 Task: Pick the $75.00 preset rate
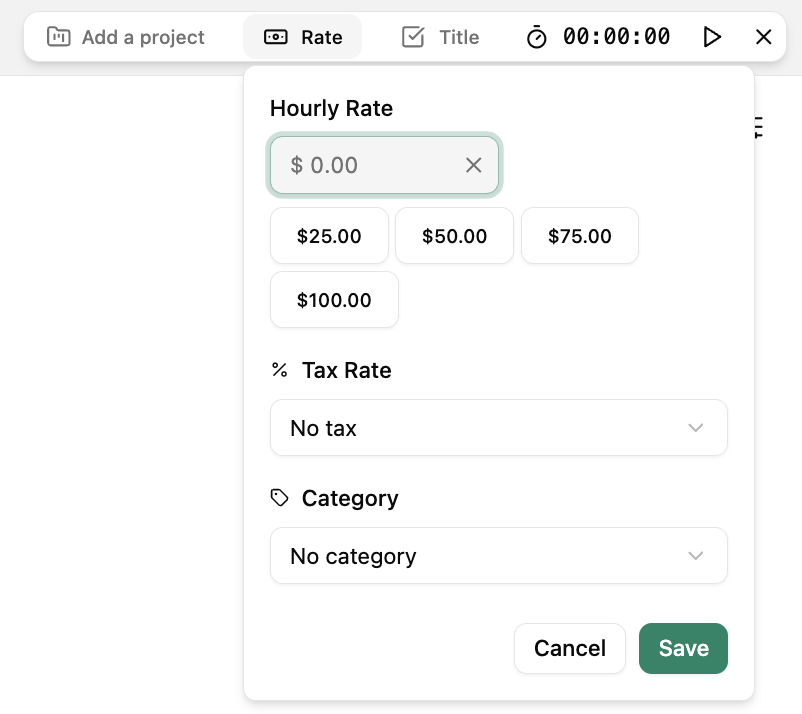point(580,236)
